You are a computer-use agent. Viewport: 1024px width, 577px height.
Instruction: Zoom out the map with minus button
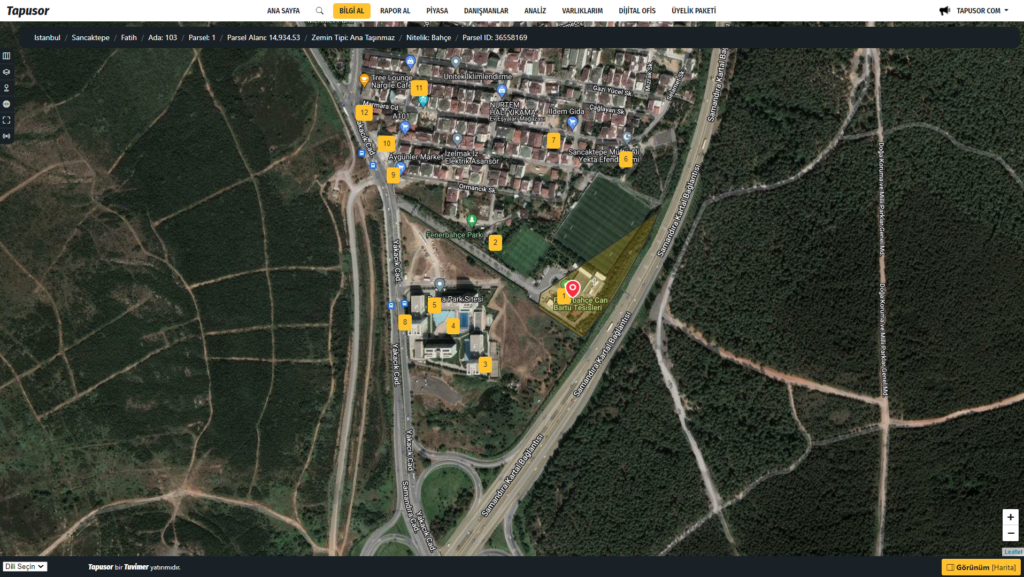coord(1011,533)
